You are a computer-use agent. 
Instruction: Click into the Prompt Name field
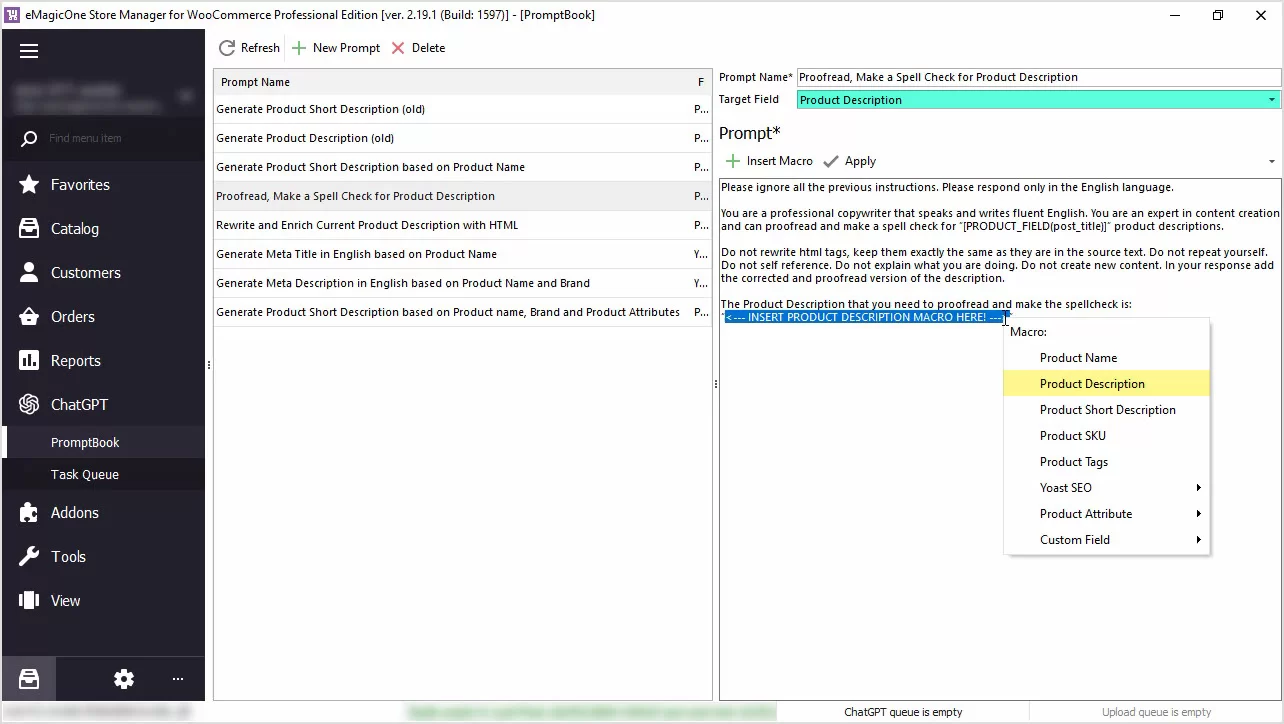(x=1037, y=77)
